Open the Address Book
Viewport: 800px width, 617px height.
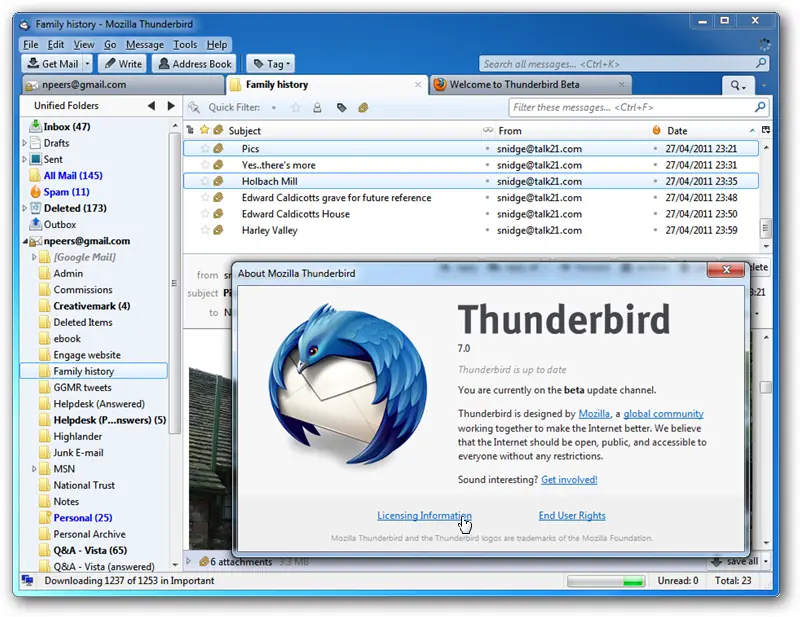coord(194,64)
